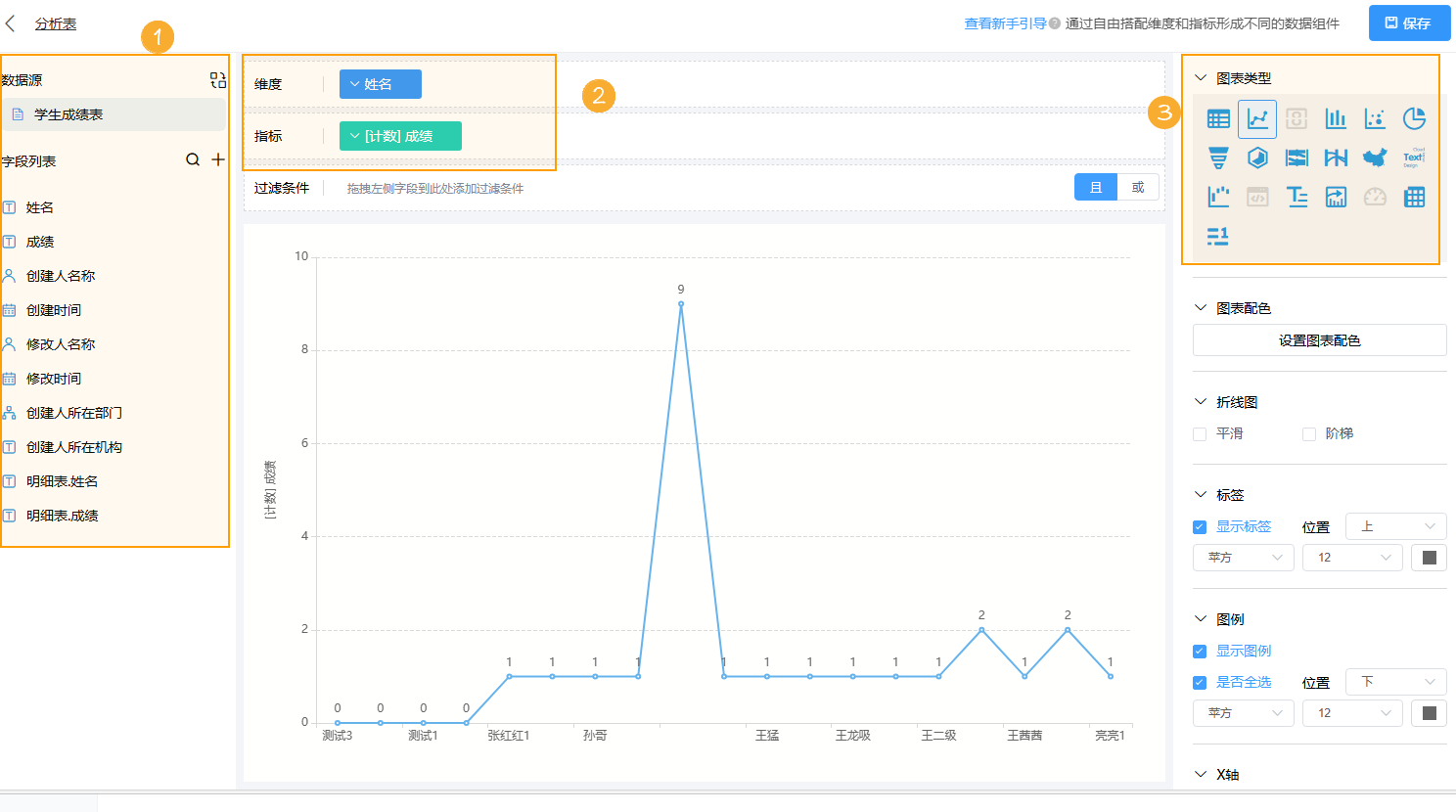The height and width of the screenshot is (812, 1456).
Task: Open the label 位置 dropdown showing 上
Action: click(x=1395, y=526)
